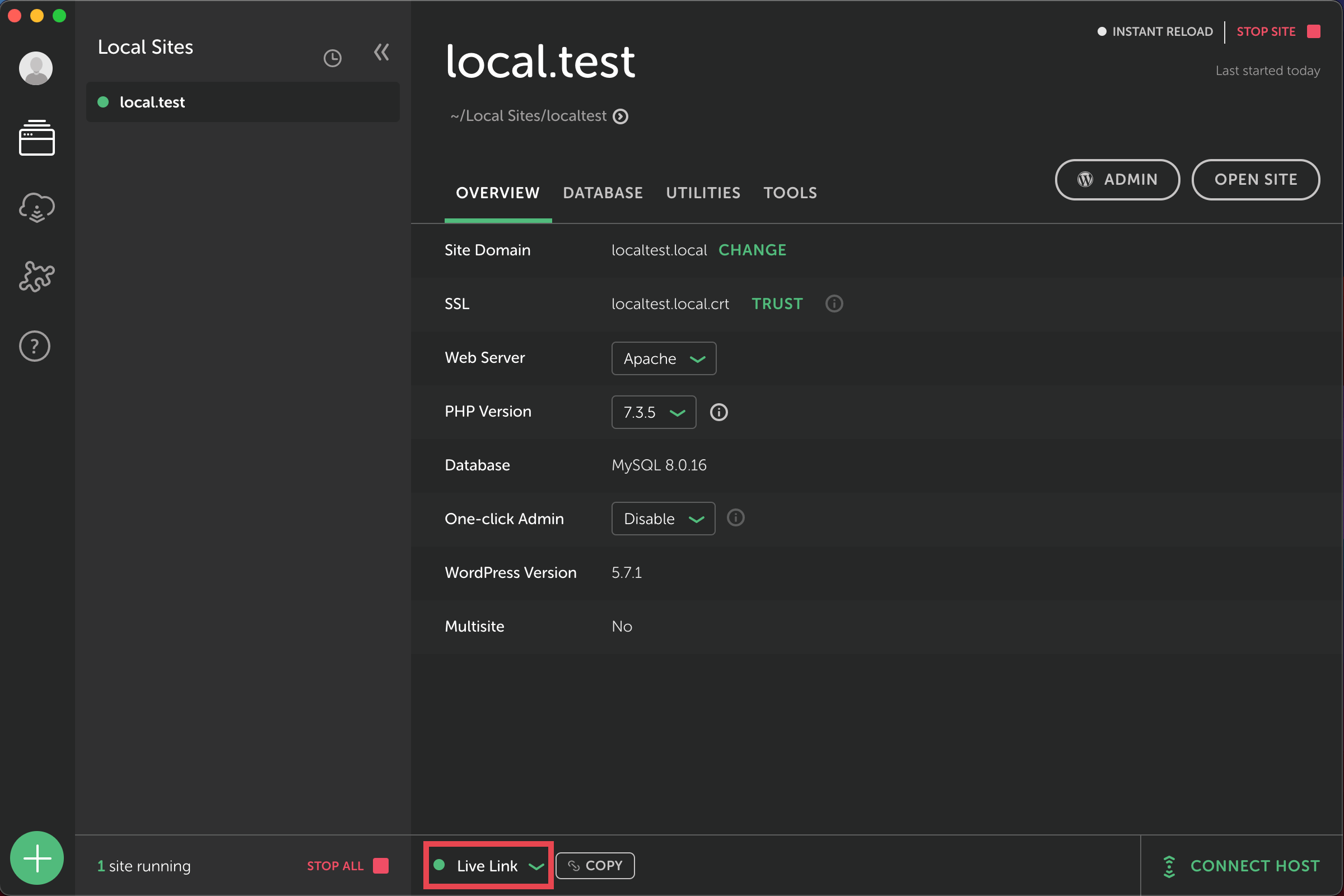
Task: Change the site domain
Action: tap(752, 250)
